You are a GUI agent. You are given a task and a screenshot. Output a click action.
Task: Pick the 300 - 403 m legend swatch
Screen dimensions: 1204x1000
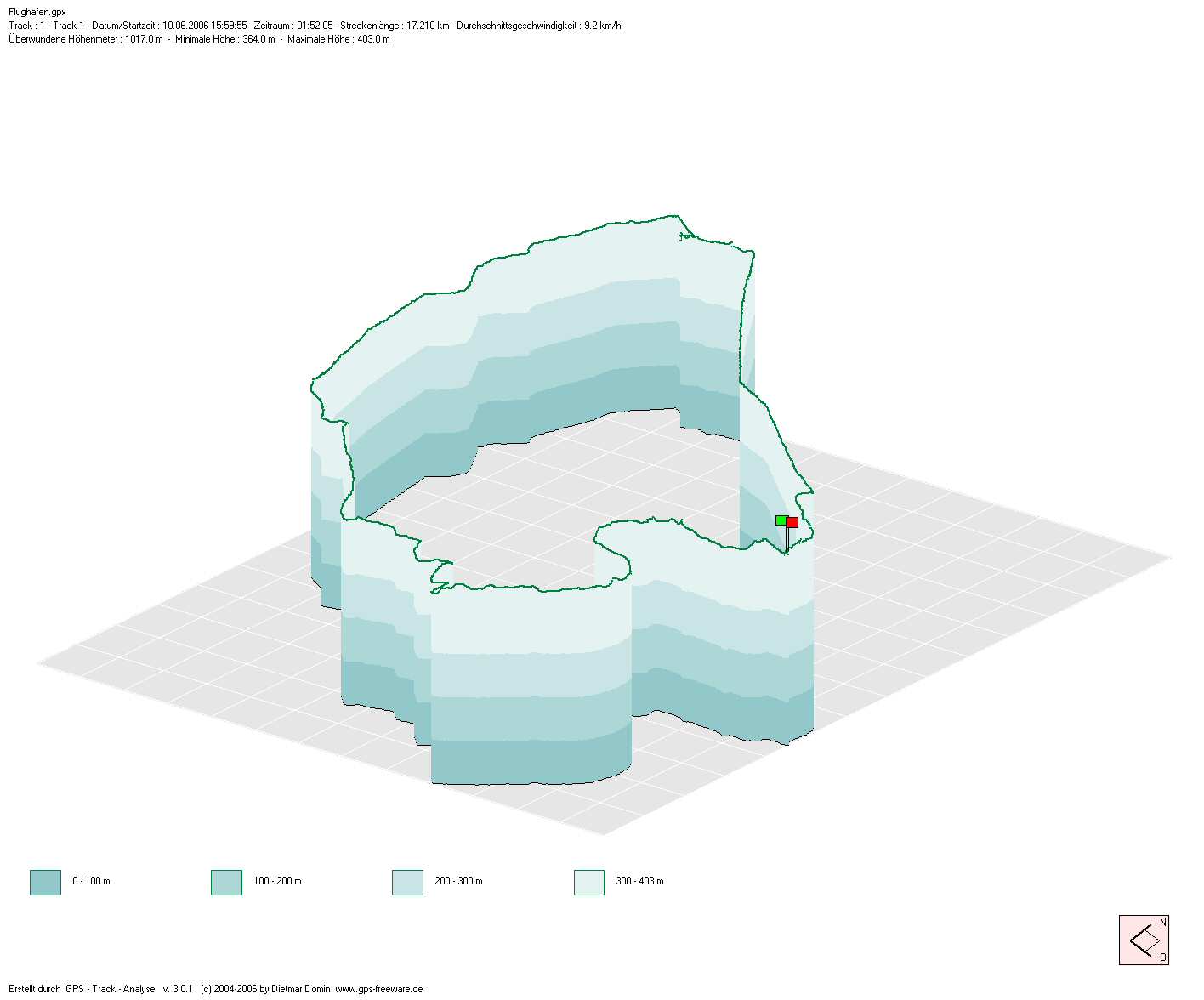(588, 882)
